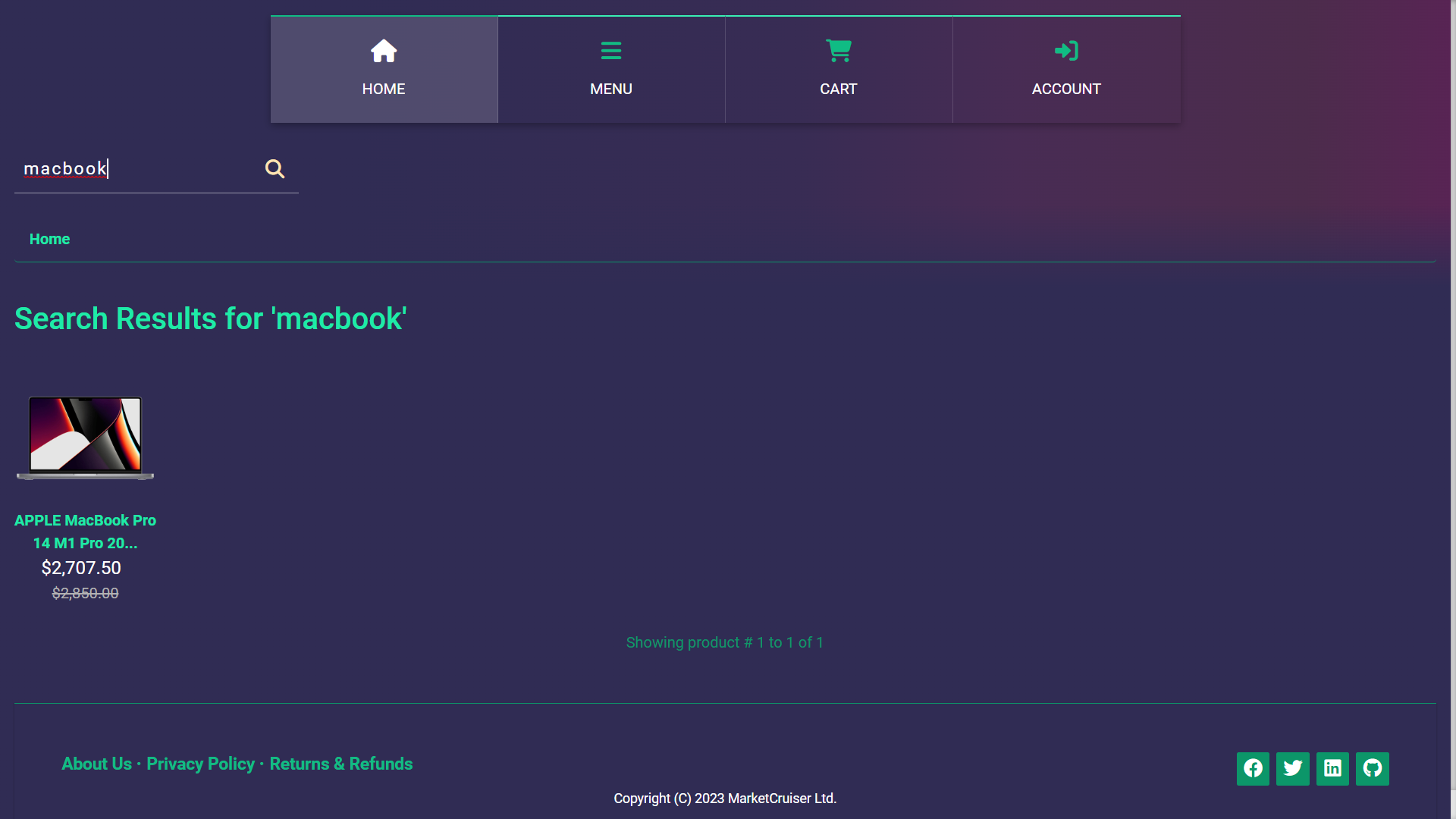The image size is (1456, 819).
Task: Switch to the CART navigation tab
Action: coord(839,89)
